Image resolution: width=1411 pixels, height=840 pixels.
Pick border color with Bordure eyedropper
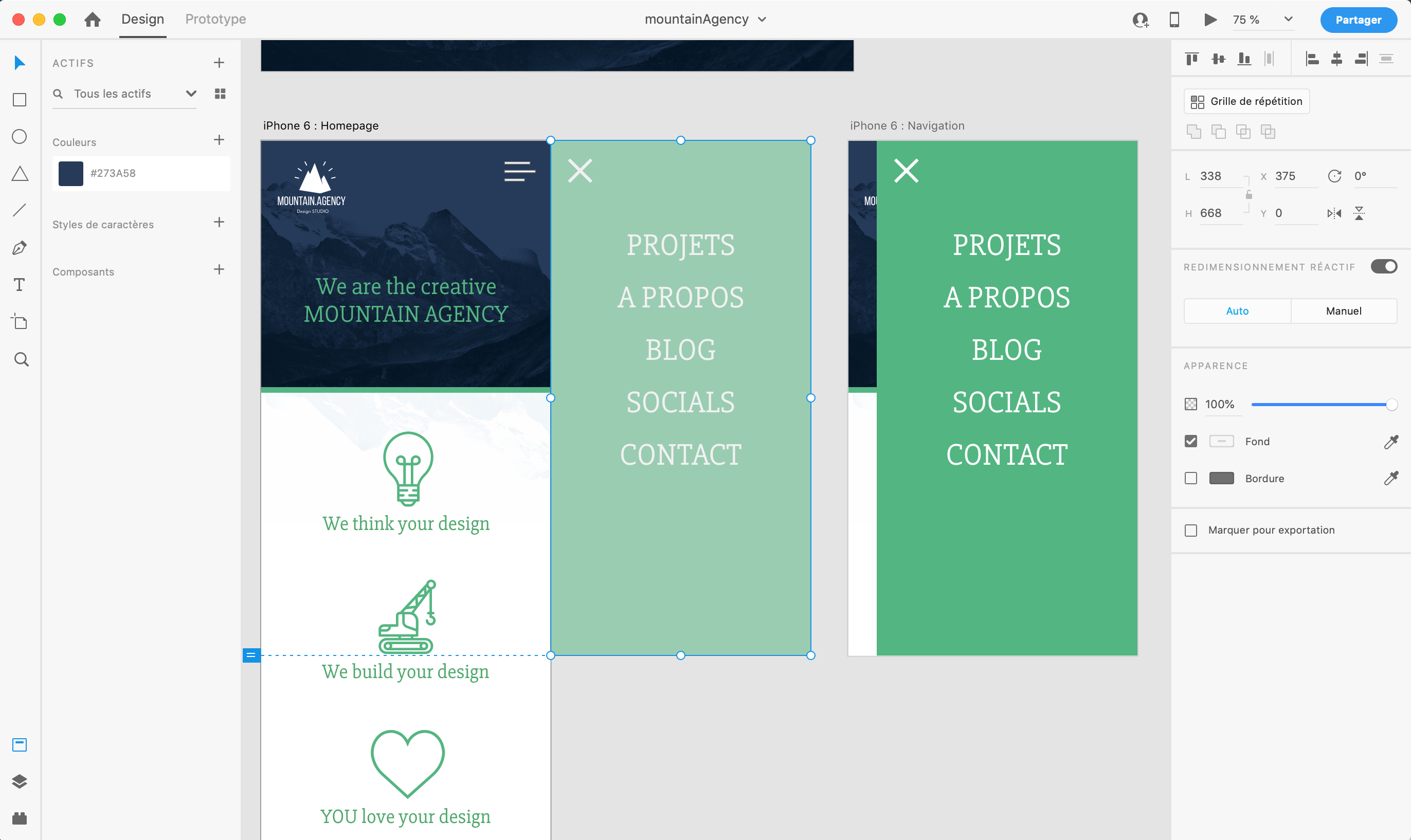1391,478
